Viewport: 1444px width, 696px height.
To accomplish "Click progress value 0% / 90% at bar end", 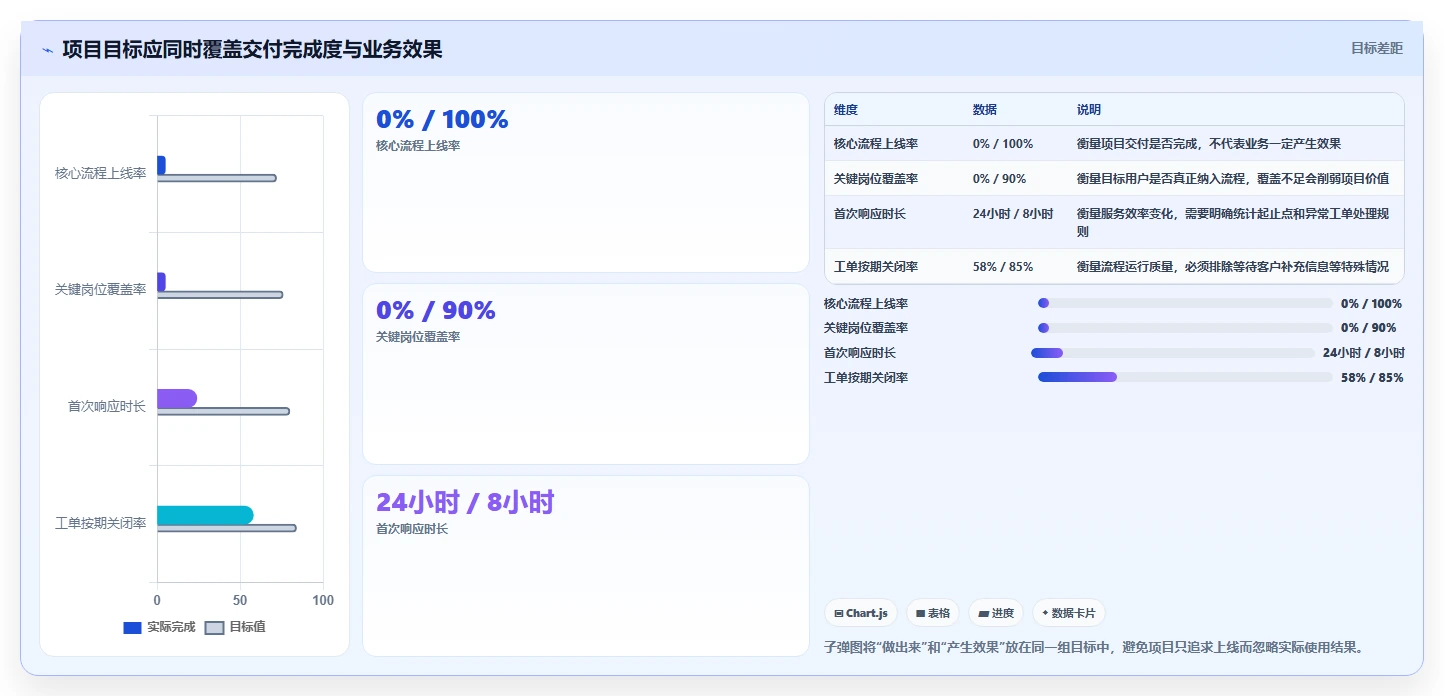I will click(x=1369, y=328).
